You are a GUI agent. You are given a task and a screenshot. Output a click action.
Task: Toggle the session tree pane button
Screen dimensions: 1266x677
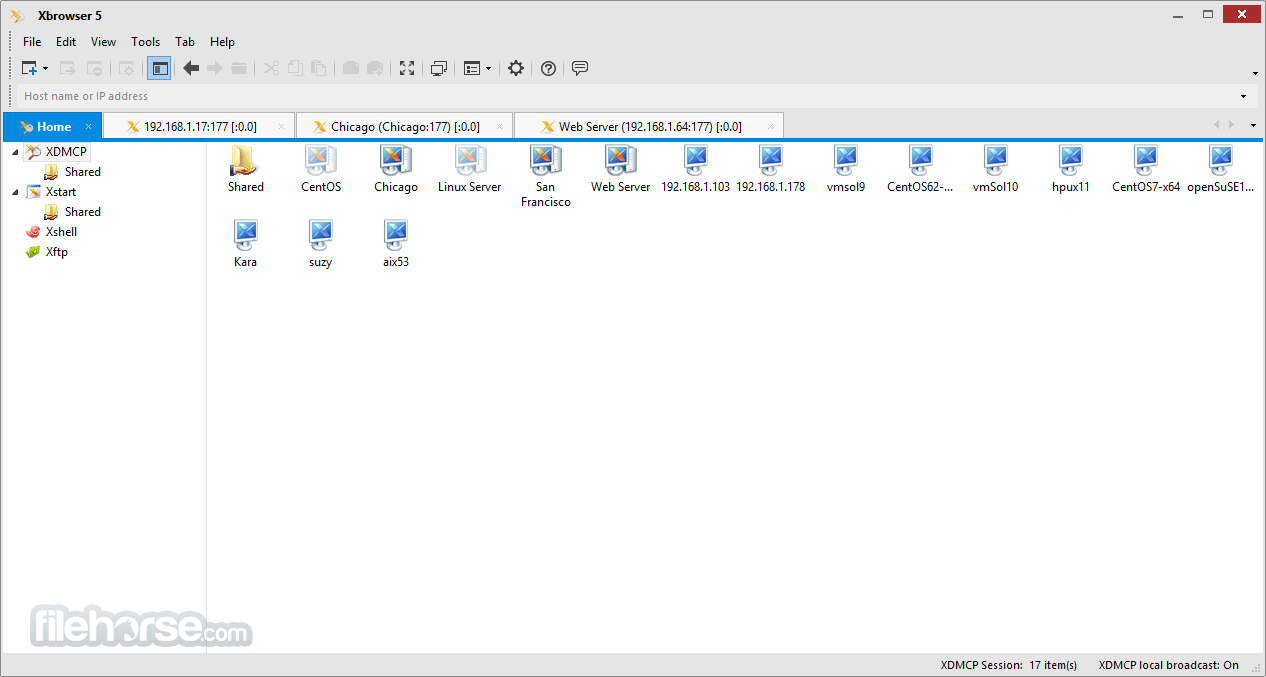pos(159,68)
